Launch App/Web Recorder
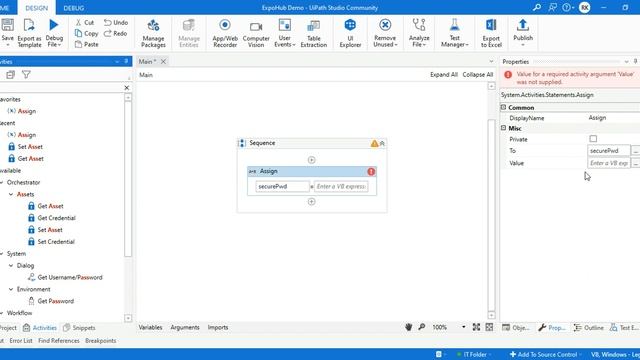640x360 pixels. click(x=225, y=33)
